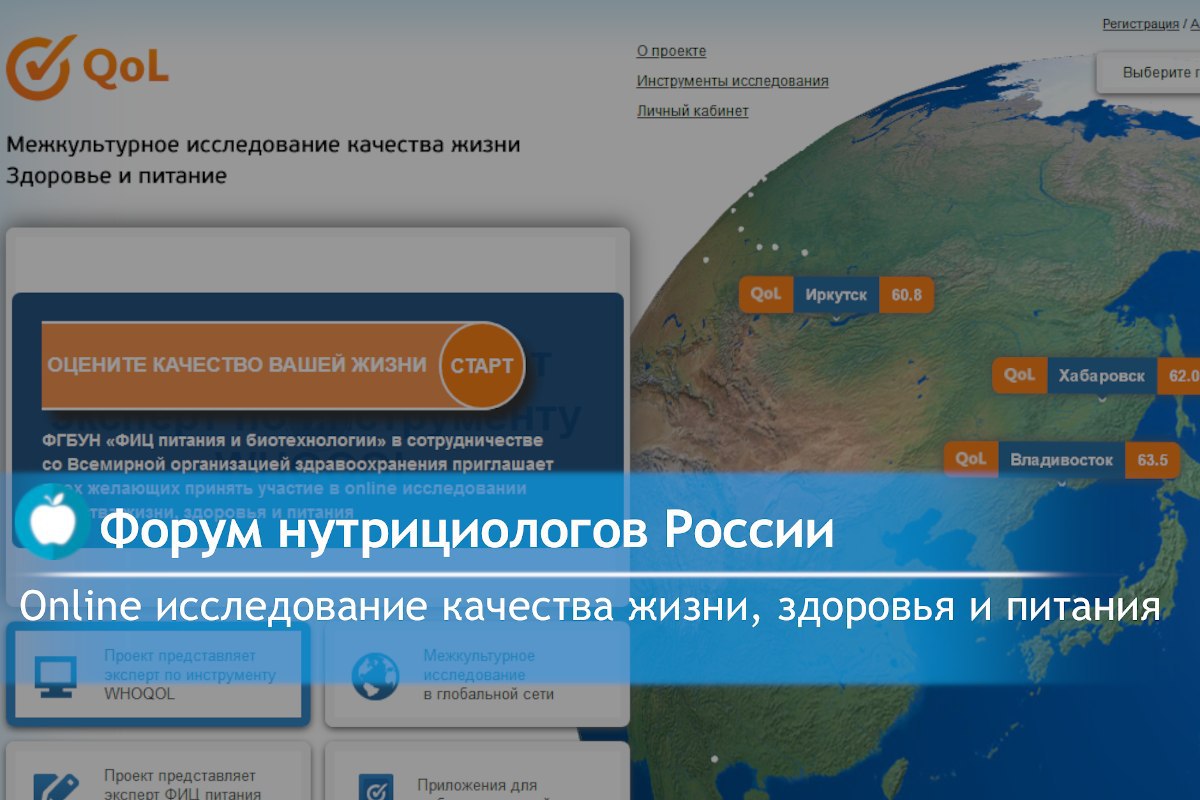Click the globe icon for Межкультурное исследование

coord(375,676)
